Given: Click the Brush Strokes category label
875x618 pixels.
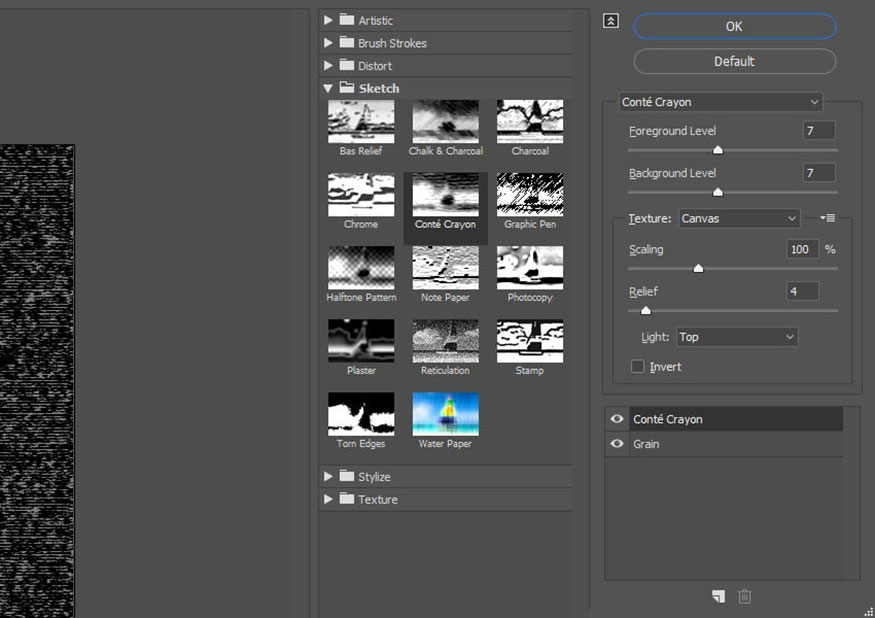Looking at the screenshot, I should (392, 43).
